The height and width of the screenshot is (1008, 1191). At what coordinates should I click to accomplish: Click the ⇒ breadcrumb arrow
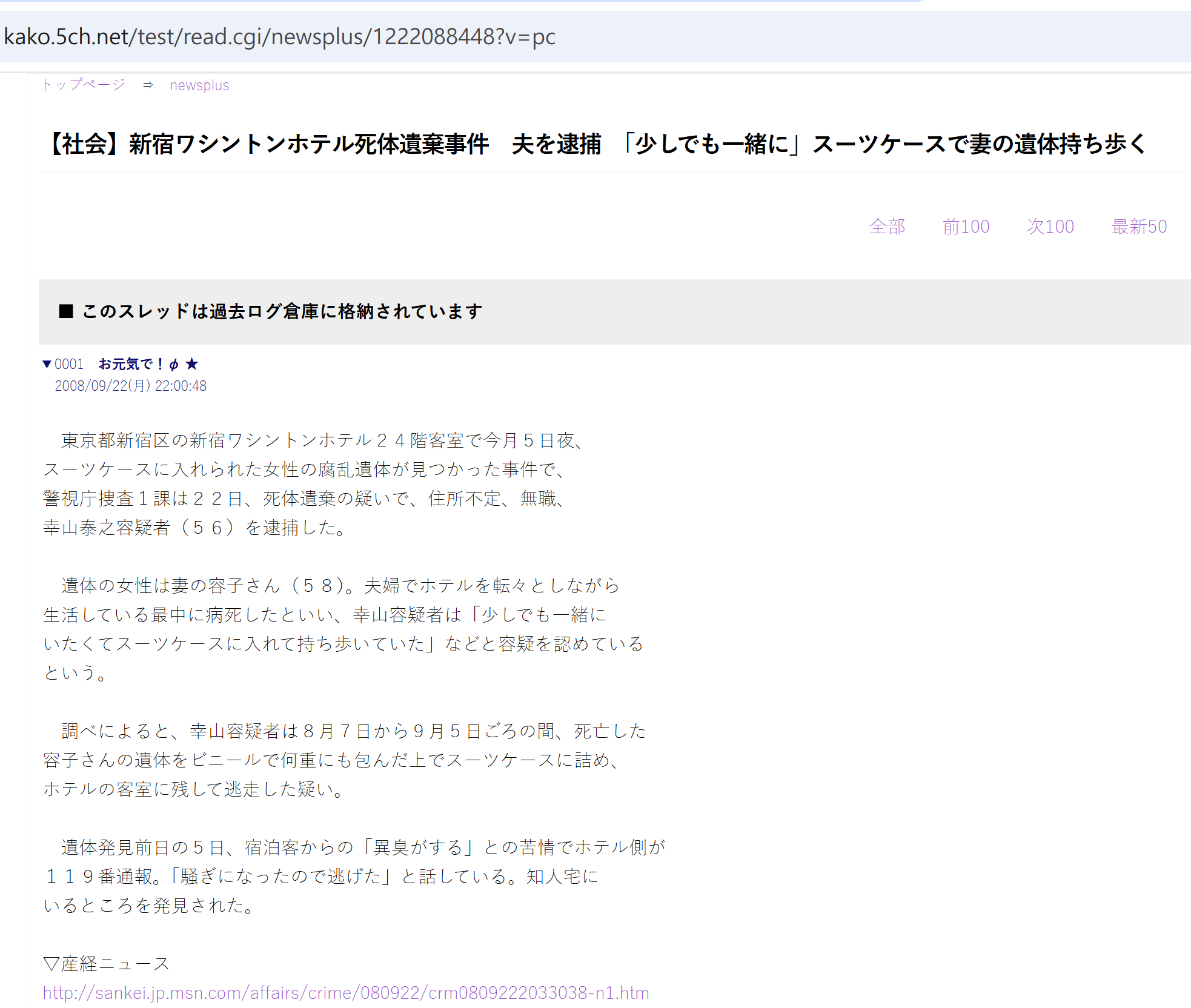tap(148, 85)
